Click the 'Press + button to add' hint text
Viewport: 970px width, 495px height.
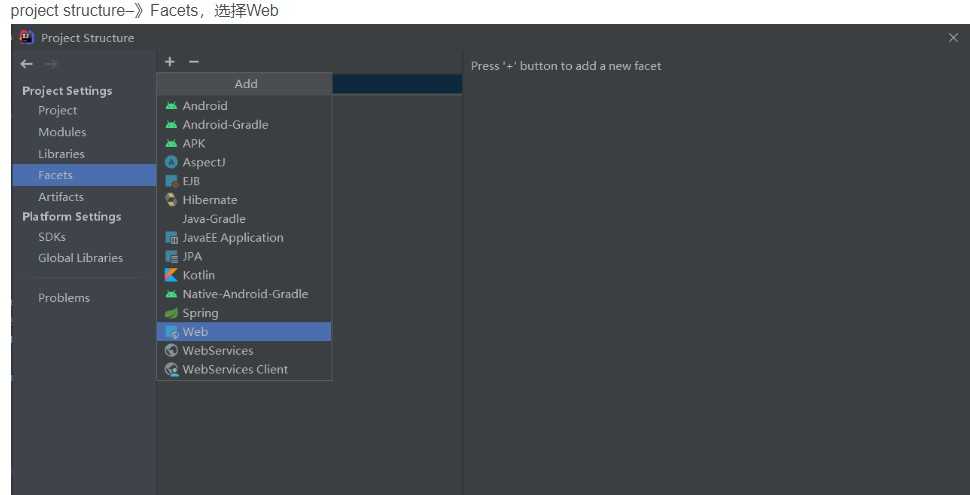pos(566,66)
